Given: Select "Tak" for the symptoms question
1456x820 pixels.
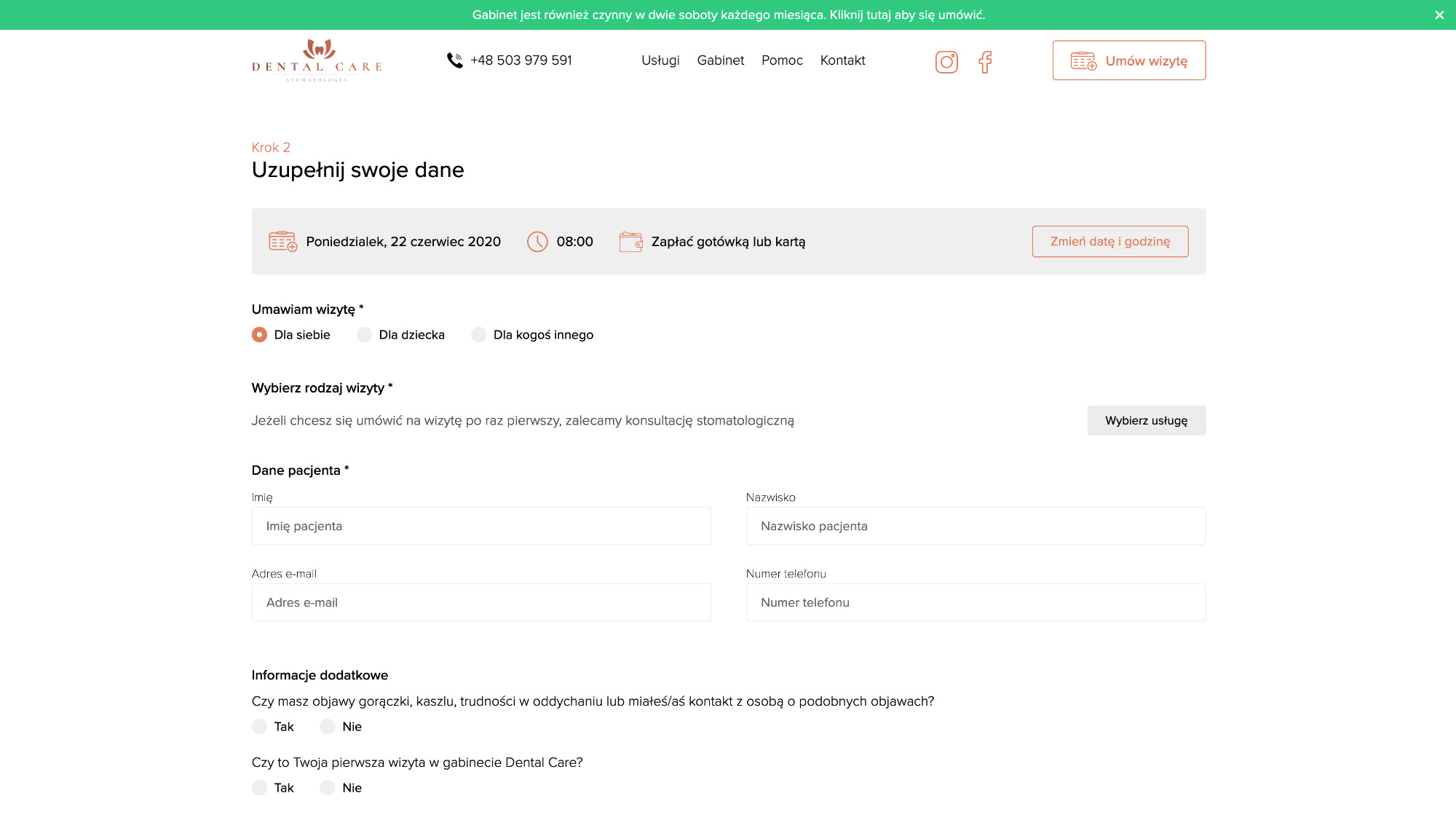Looking at the screenshot, I should (259, 726).
